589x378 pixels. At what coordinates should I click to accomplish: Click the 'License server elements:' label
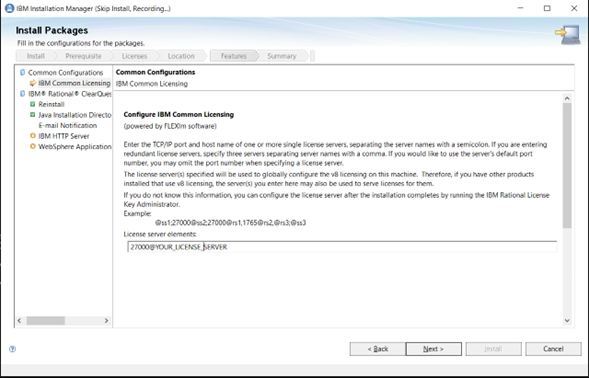pyautogui.click(x=160, y=234)
